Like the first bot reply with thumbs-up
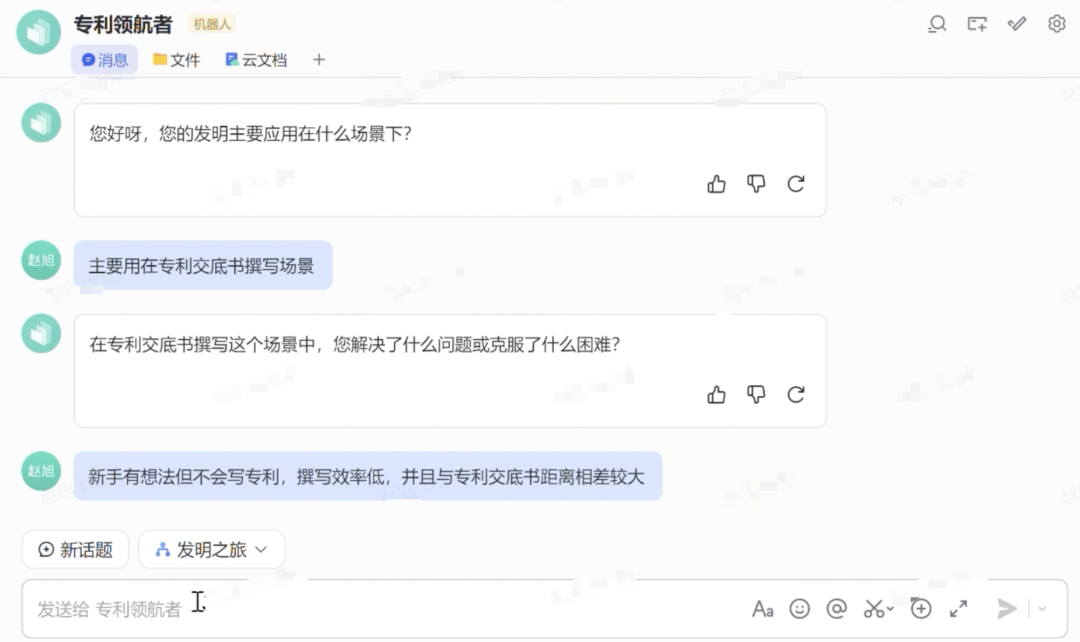 (x=716, y=184)
